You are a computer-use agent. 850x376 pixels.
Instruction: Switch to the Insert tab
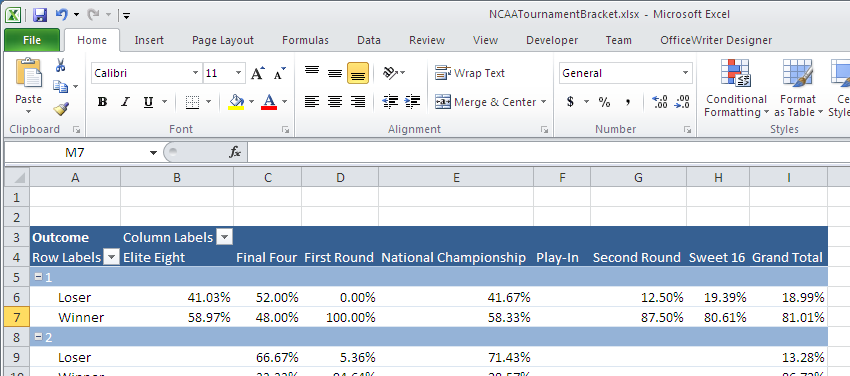[149, 40]
